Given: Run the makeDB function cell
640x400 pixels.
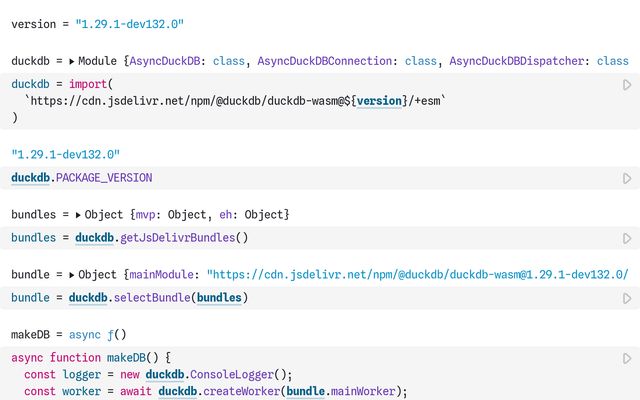Looking at the screenshot, I should [x=627, y=358].
